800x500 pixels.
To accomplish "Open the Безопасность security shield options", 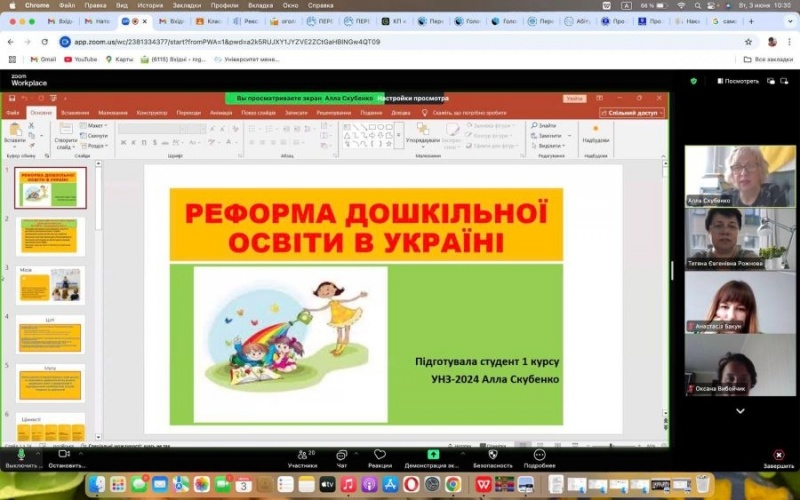I will [x=492, y=455].
